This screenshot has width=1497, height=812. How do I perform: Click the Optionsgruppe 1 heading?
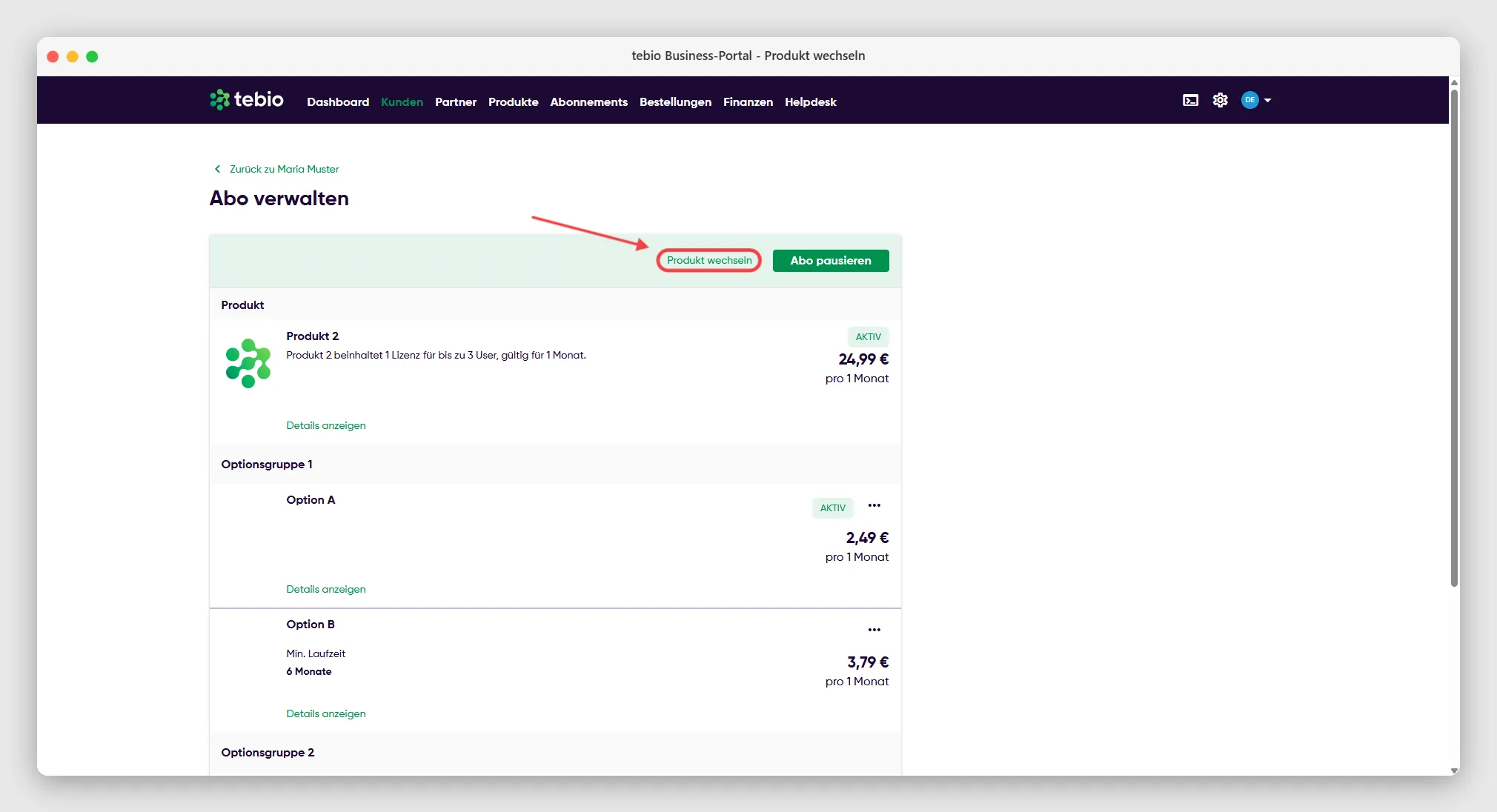click(x=267, y=464)
